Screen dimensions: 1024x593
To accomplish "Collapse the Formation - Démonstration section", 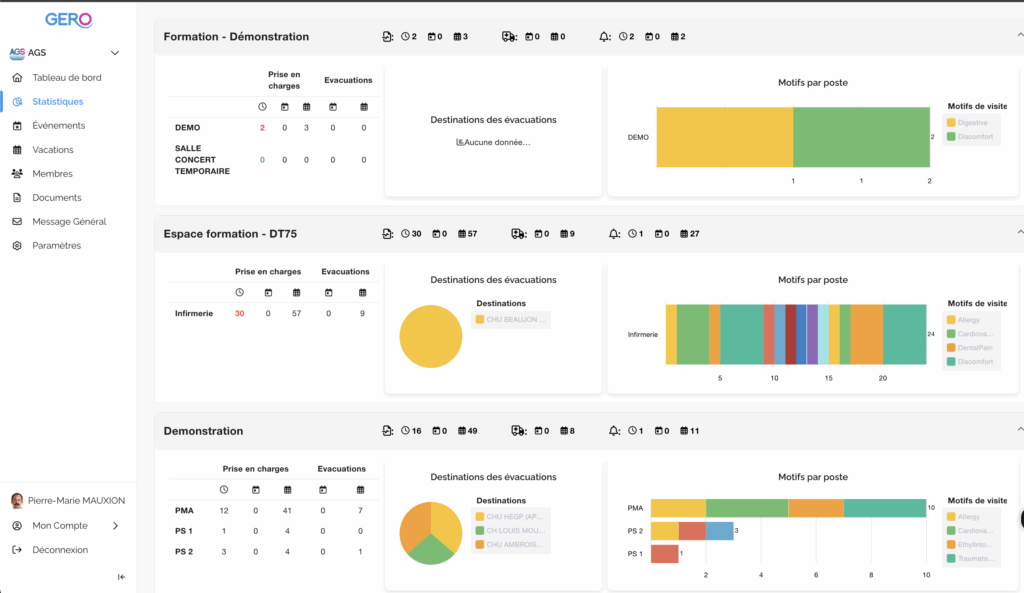I will 1019,36.
